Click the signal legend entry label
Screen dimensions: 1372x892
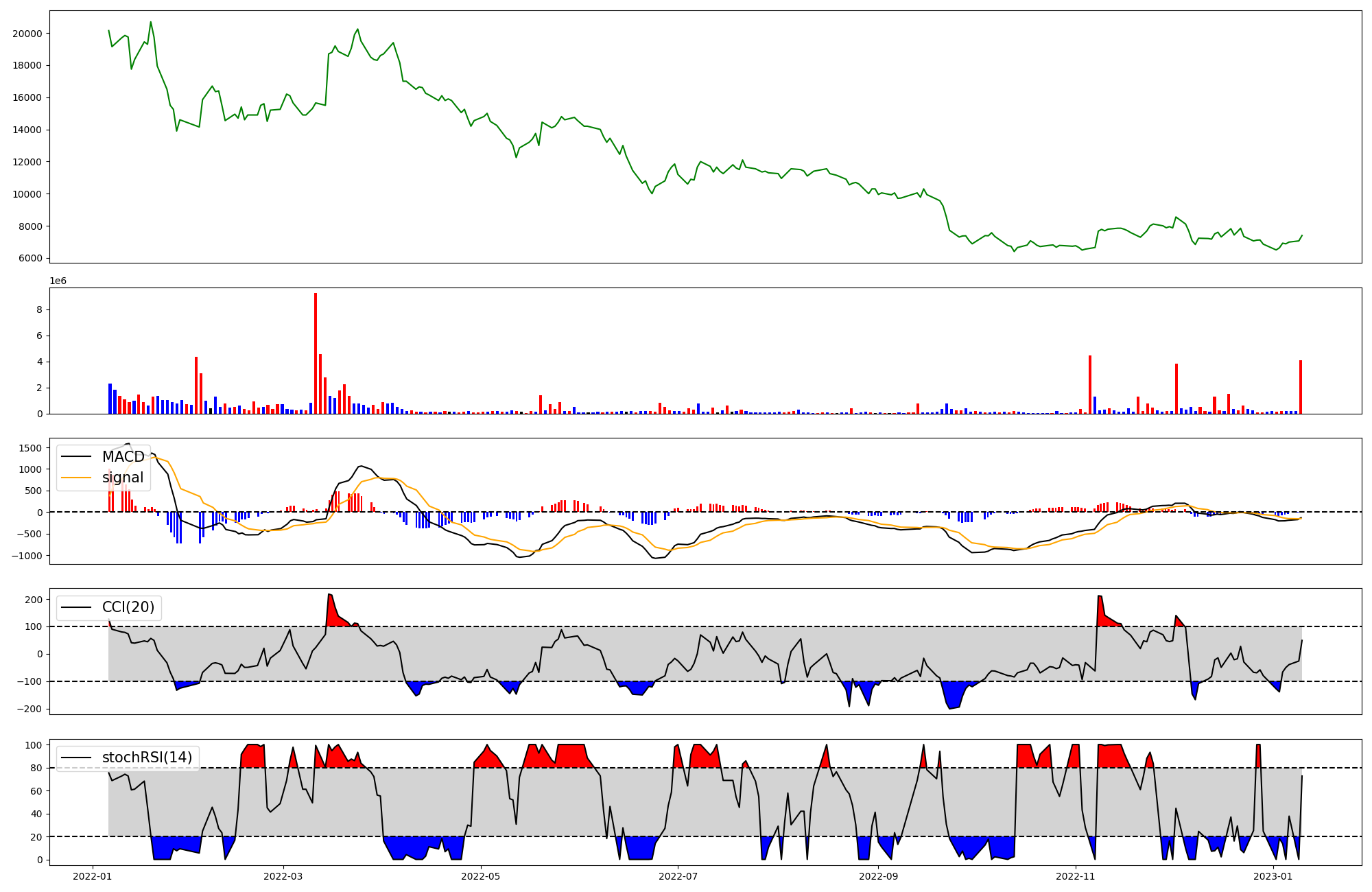[x=123, y=478]
